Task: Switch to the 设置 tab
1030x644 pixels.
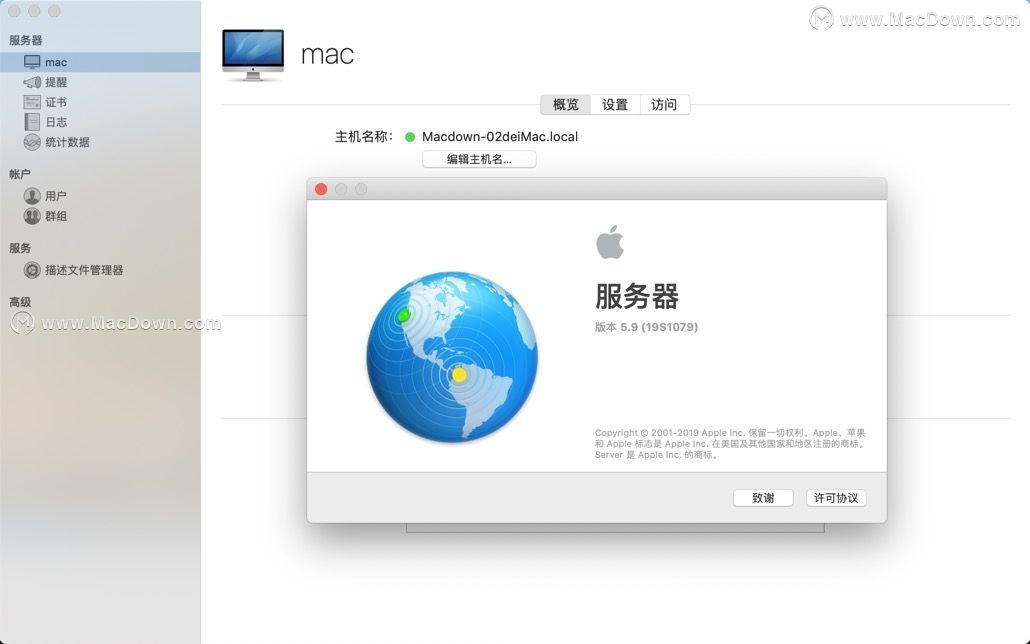Action: click(615, 104)
